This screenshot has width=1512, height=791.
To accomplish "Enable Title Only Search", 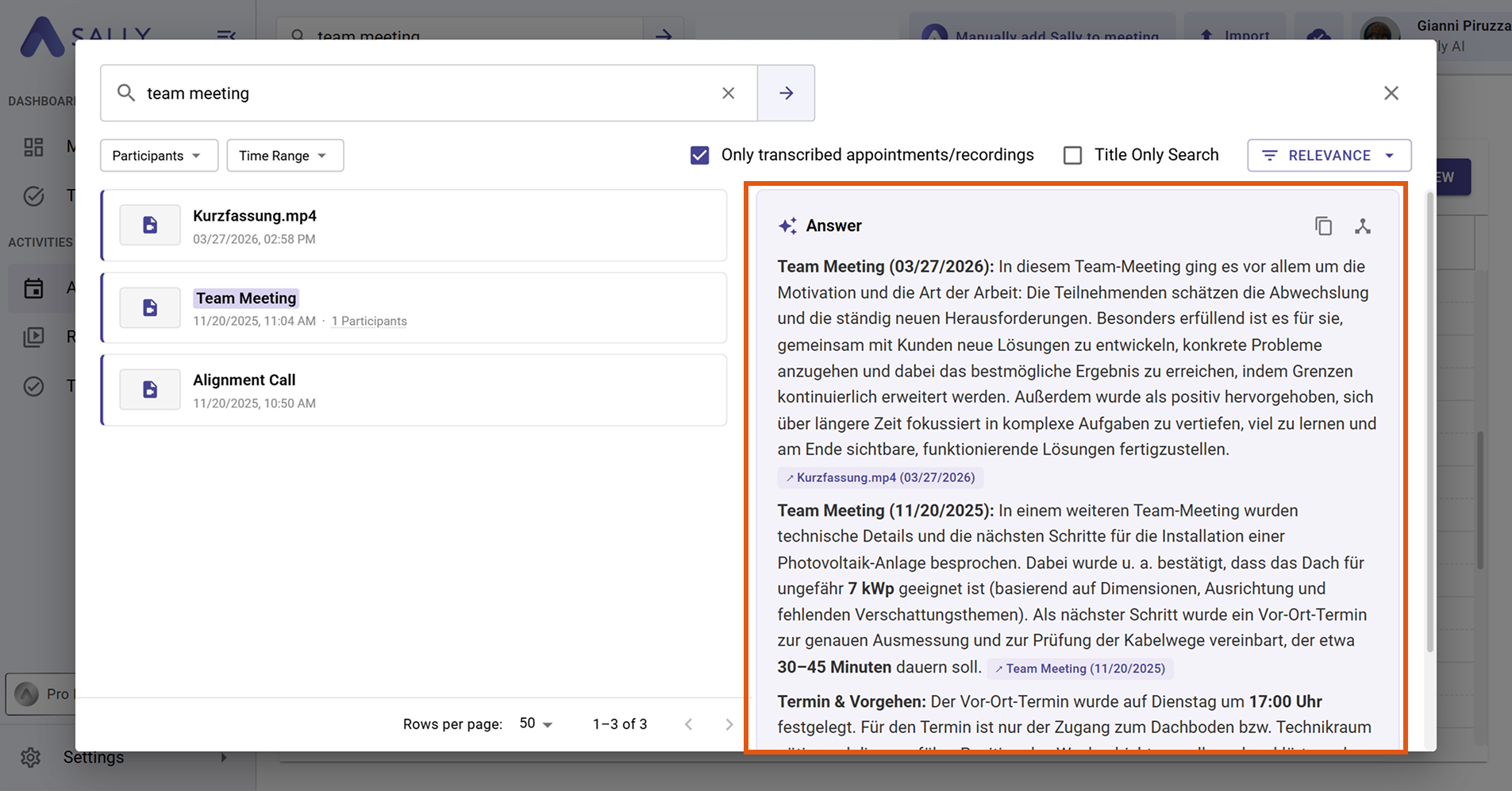I will tap(1073, 155).
